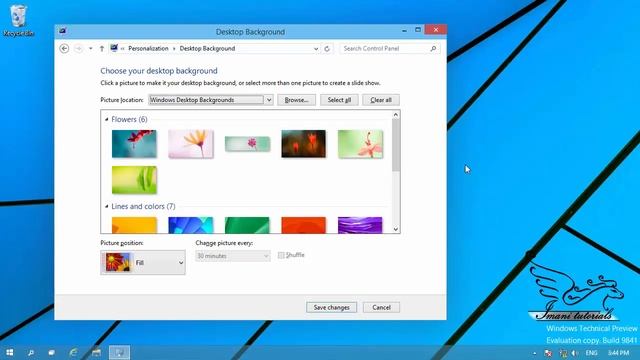Open the Picture location combo box
Screen dimensions: 640x360
coord(211,100)
